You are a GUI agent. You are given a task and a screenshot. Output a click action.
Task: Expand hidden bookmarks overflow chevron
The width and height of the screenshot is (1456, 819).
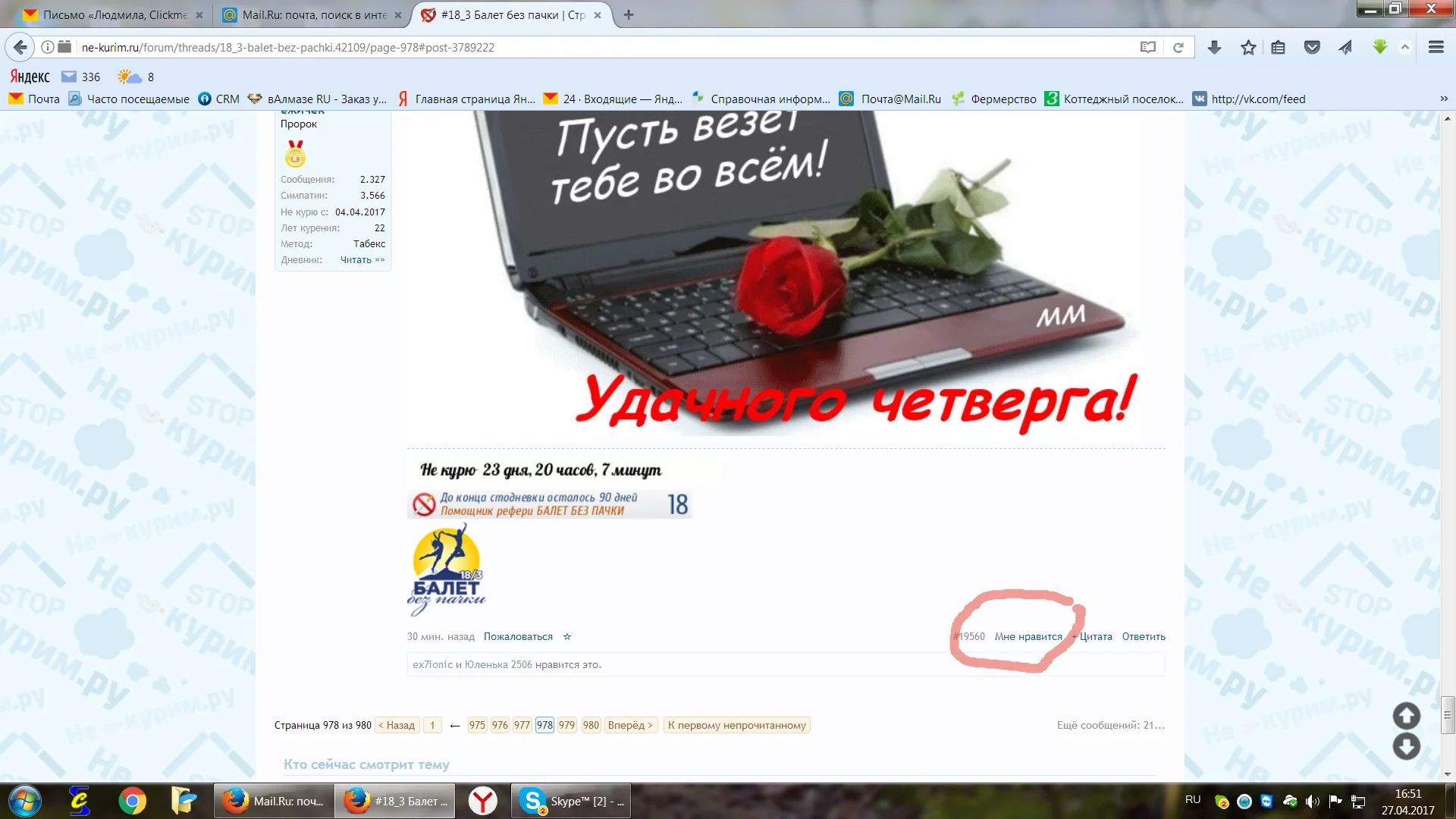[1443, 99]
